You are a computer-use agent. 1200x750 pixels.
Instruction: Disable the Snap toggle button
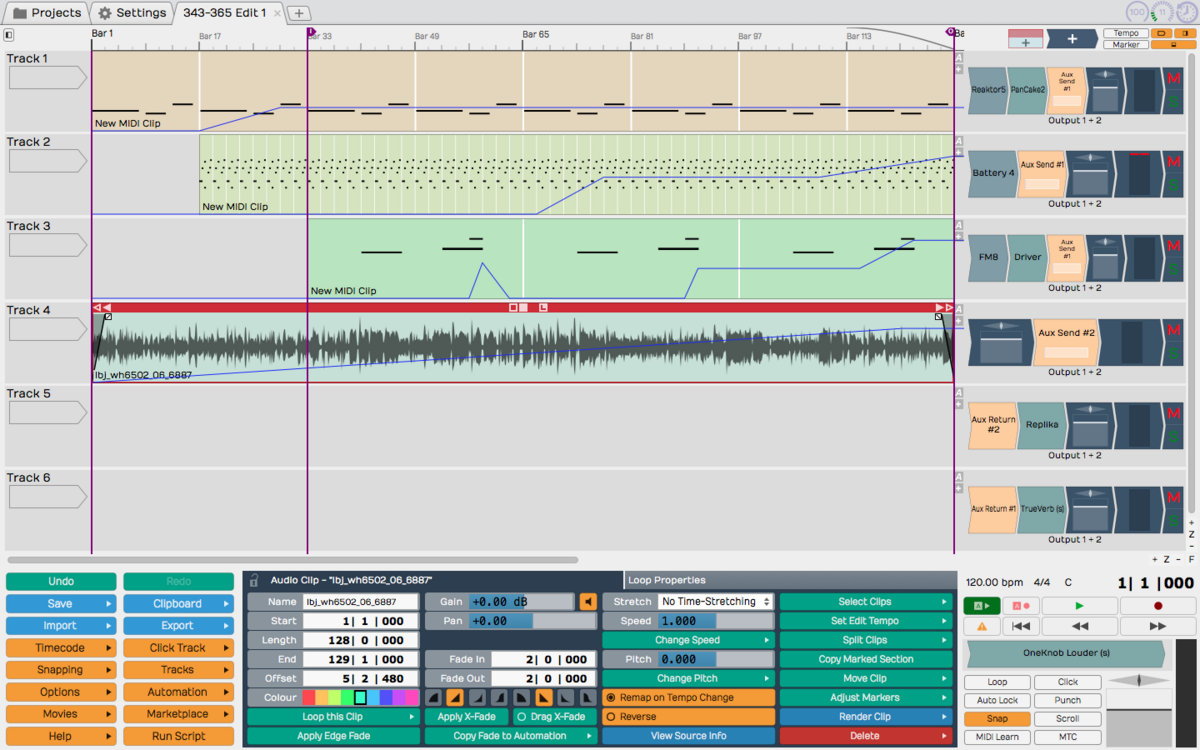(x=997, y=719)
